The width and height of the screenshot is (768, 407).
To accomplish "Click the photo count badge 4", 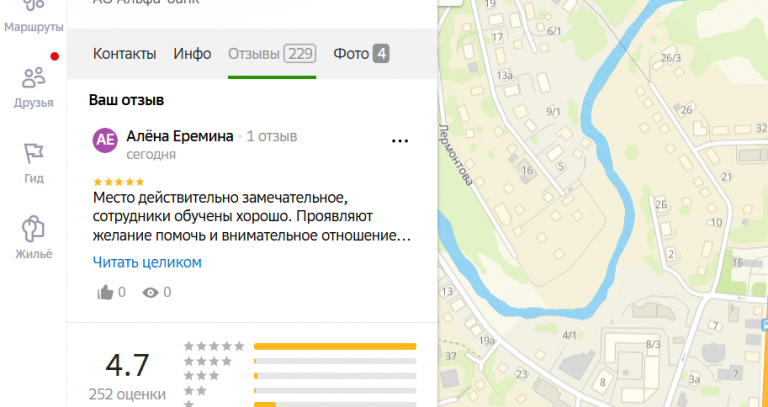I will tap(381, 54).
